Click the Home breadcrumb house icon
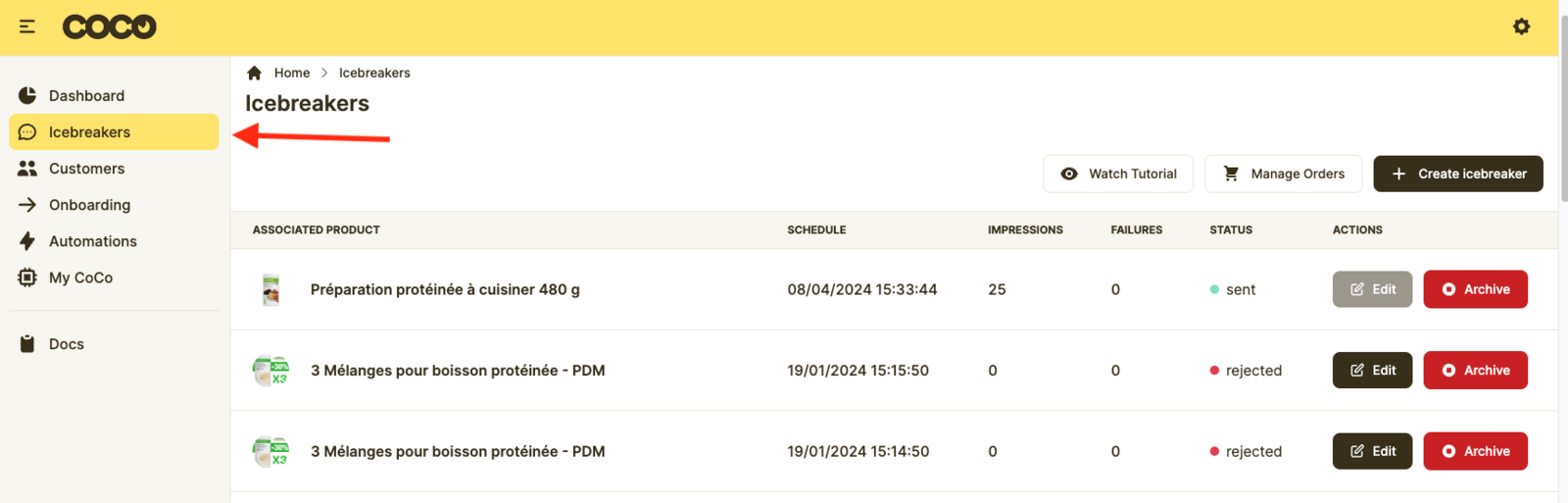The width and height of the screenshot is (1568, 503). (x=255, y=73)
